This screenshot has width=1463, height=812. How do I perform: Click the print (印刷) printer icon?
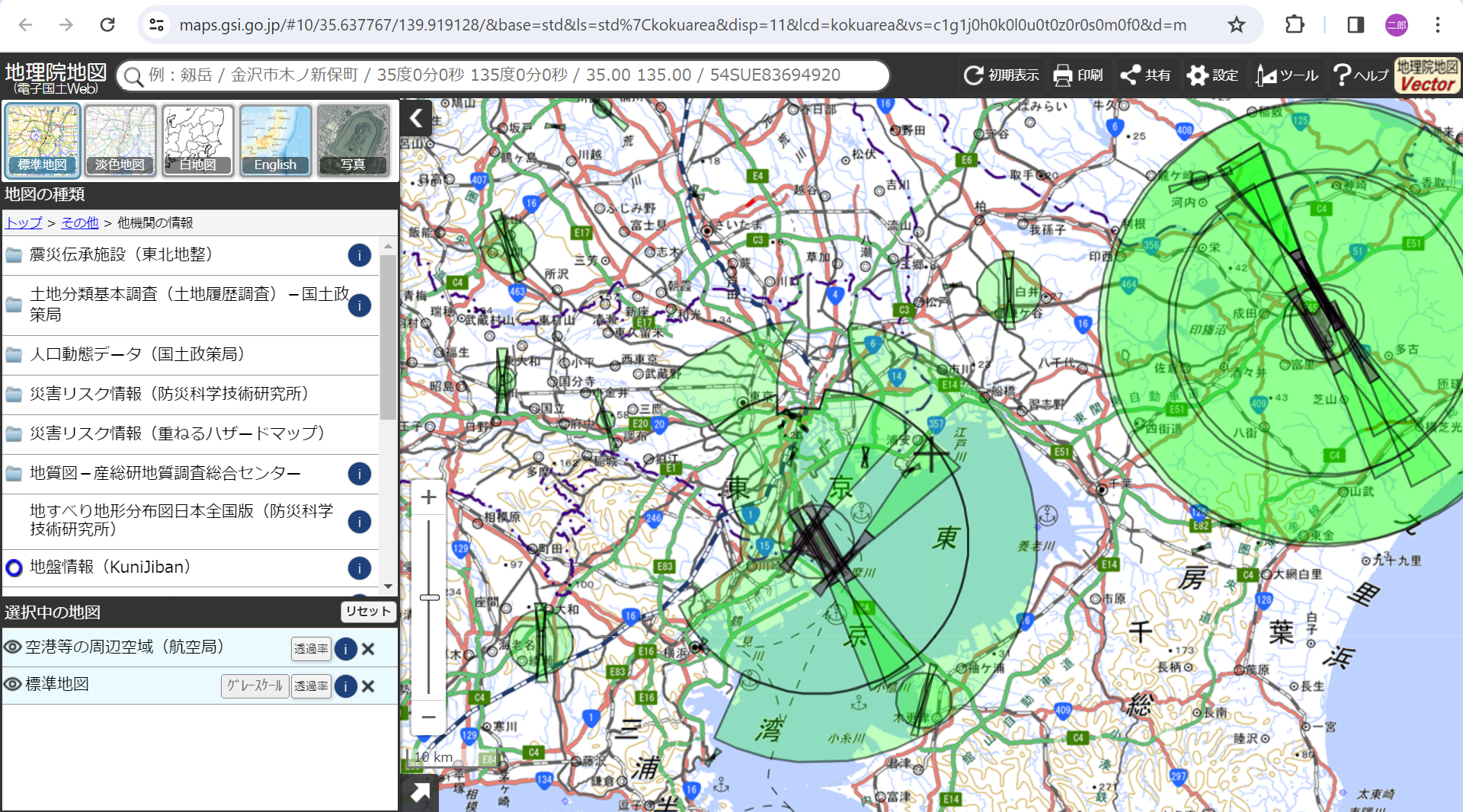pyautogui.click(x=1062, y=75)
